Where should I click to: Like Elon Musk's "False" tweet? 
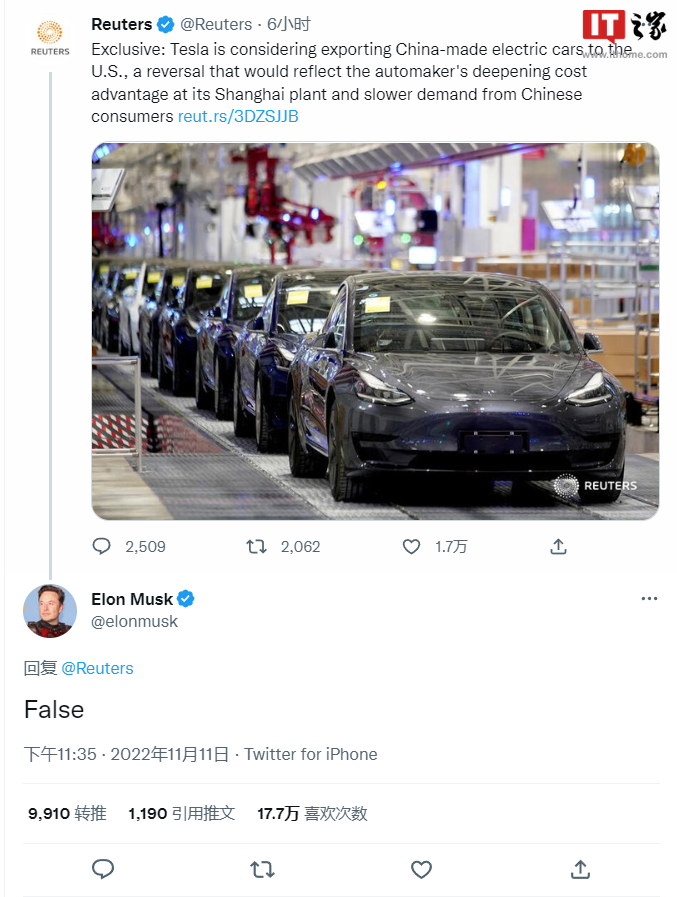point(421,869)
